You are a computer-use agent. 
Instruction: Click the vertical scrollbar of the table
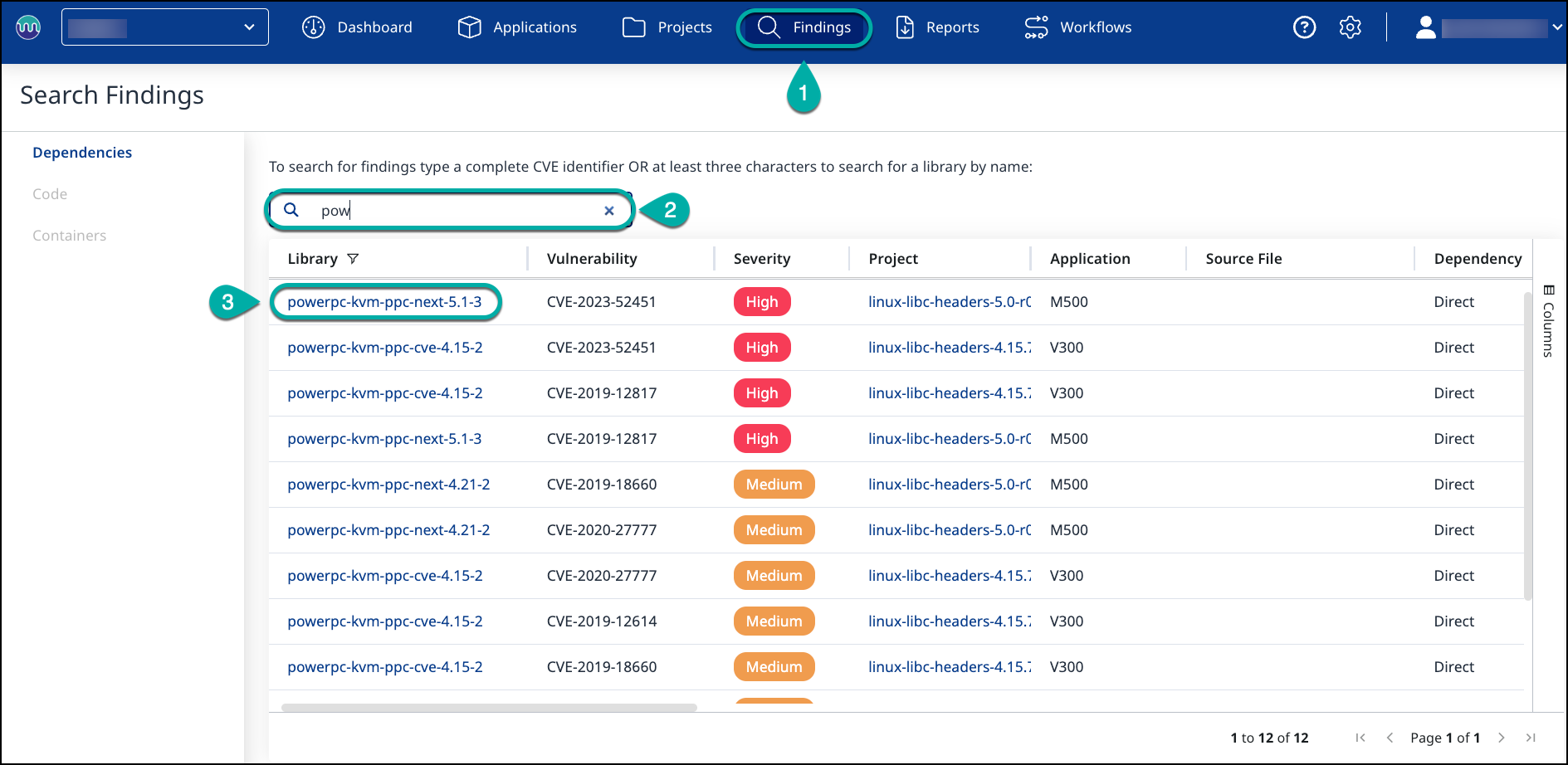coord(1528,446)
